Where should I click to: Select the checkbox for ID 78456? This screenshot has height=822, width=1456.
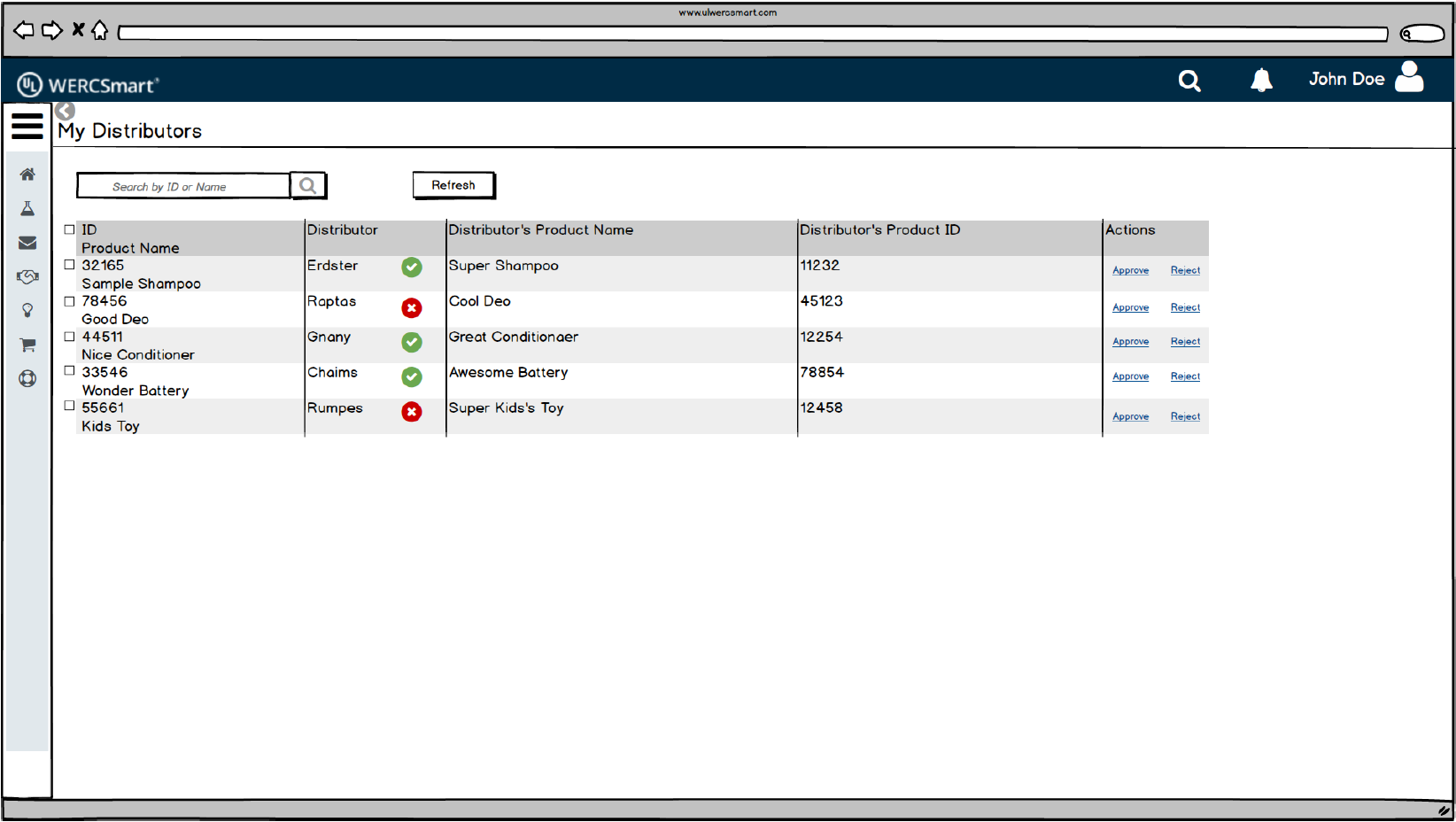coord(69,301)
